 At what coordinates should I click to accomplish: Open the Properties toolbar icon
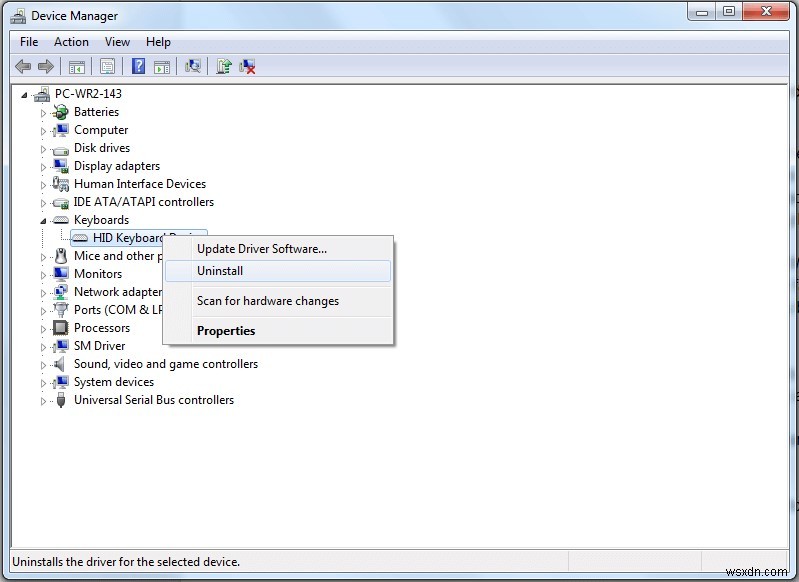108,66
